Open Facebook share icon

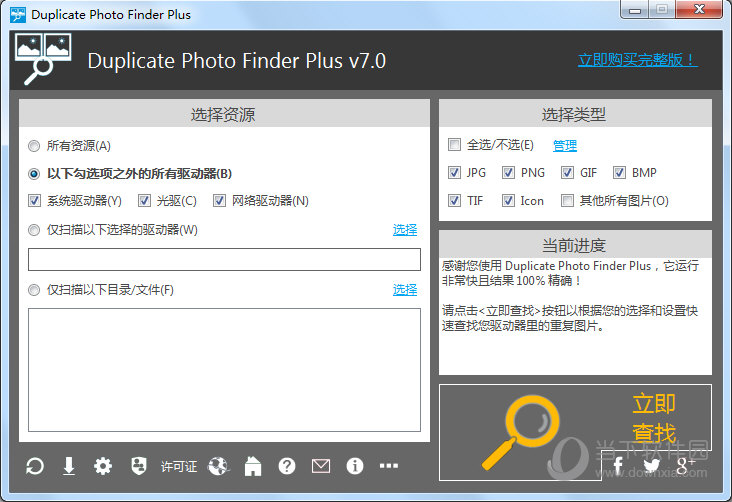pyautogui.click(x=618, y=465)
